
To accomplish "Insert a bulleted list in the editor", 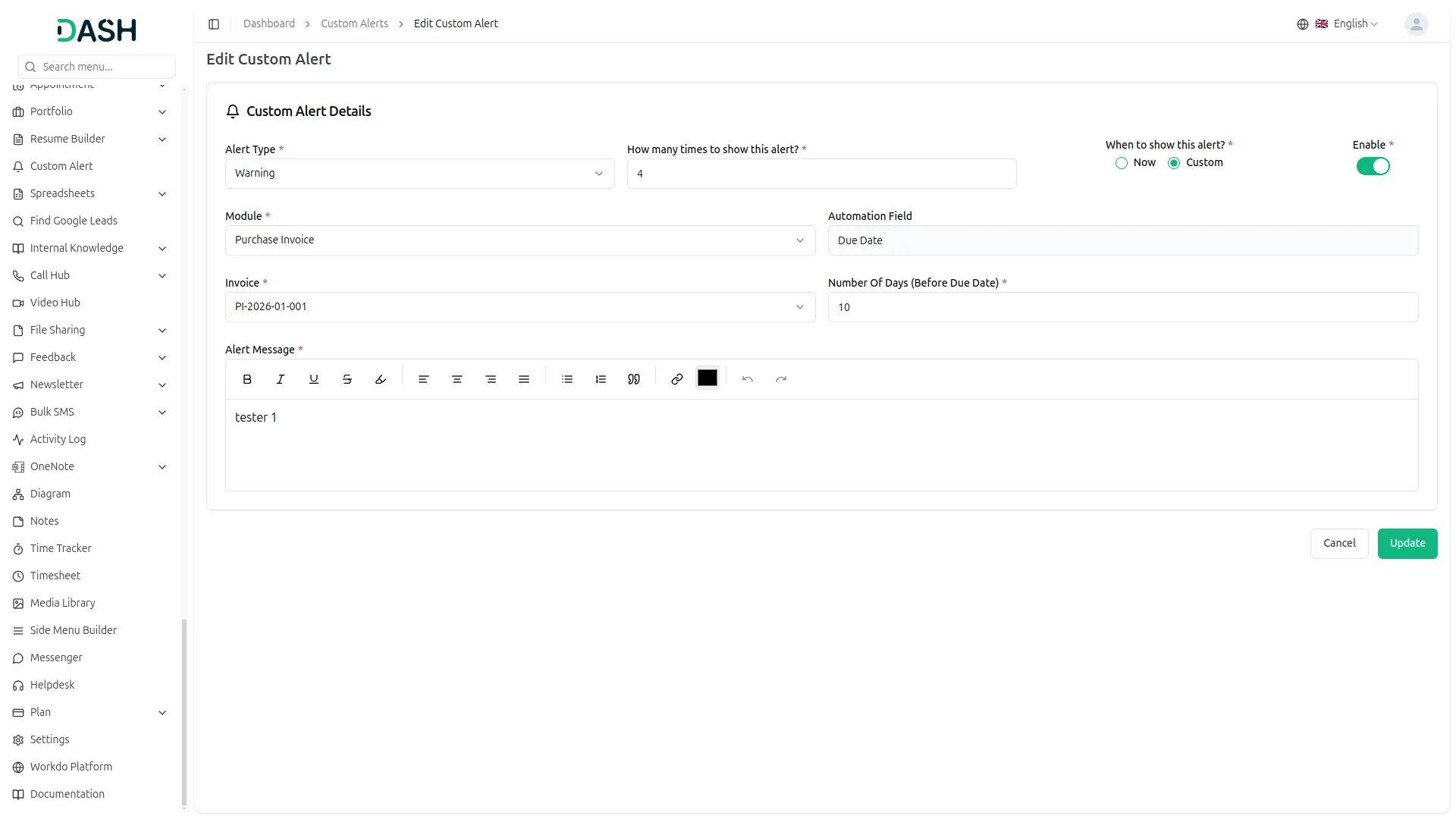I will tap(567, 379).
